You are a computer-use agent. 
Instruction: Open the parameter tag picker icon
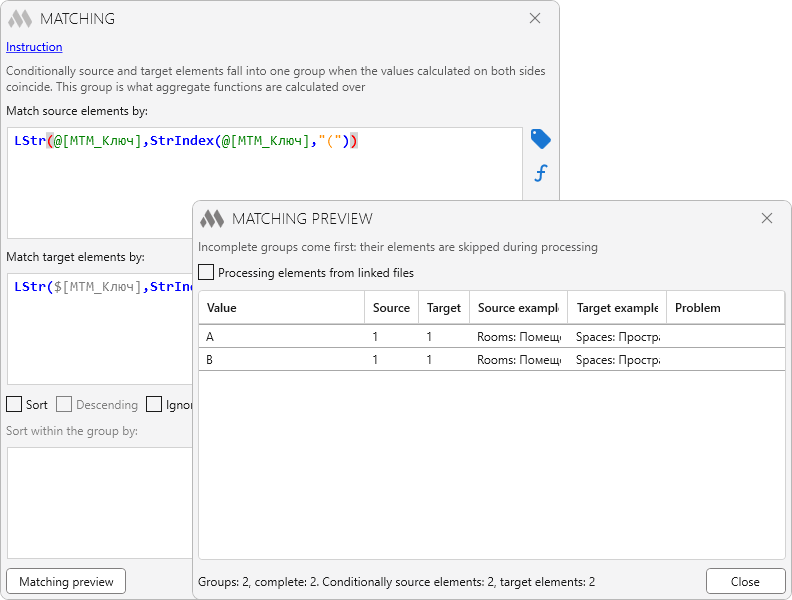point(540,139)
